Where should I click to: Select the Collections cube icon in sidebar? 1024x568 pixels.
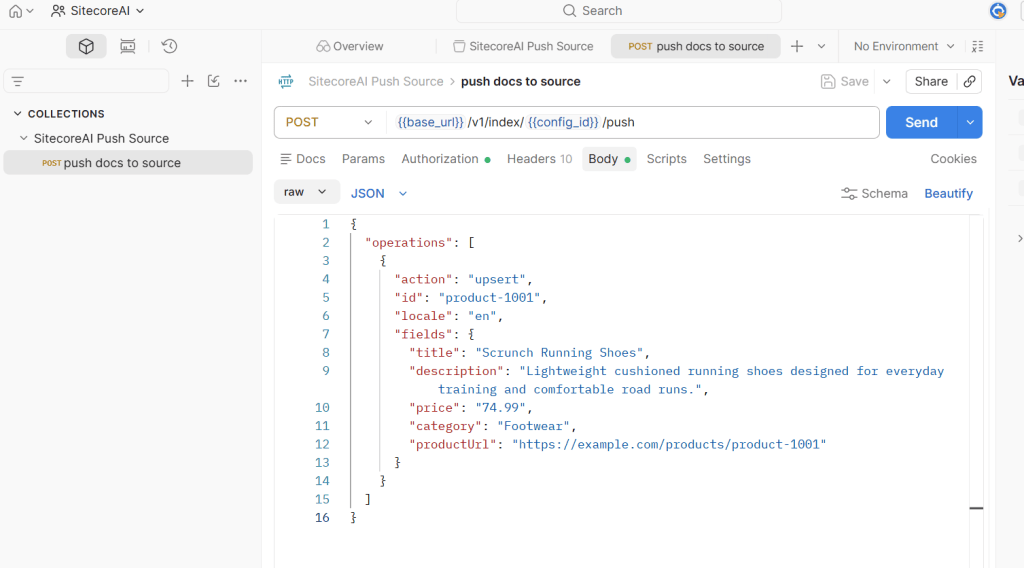pos(86,46)
